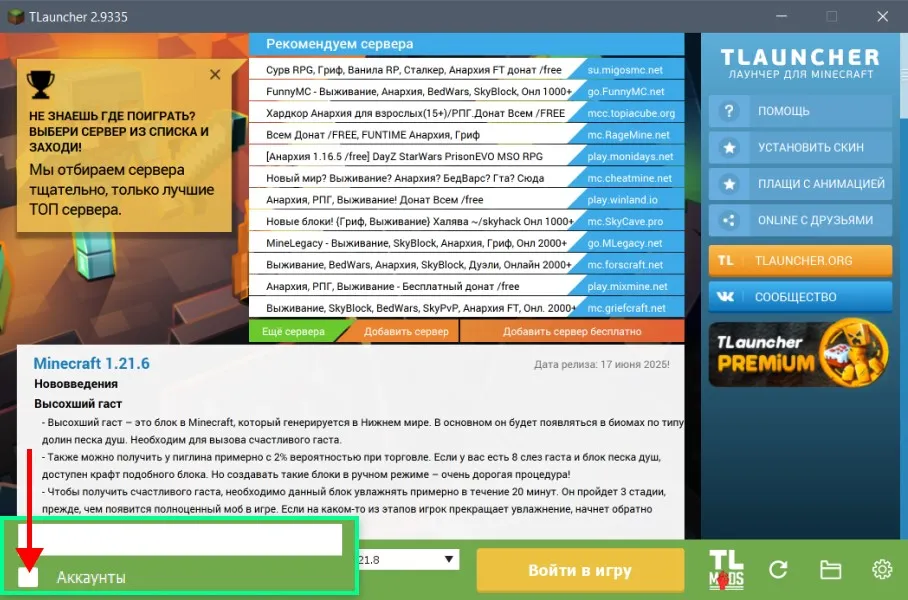Click the account name input field
Viewport: 908px width, 600px height.
180,539
